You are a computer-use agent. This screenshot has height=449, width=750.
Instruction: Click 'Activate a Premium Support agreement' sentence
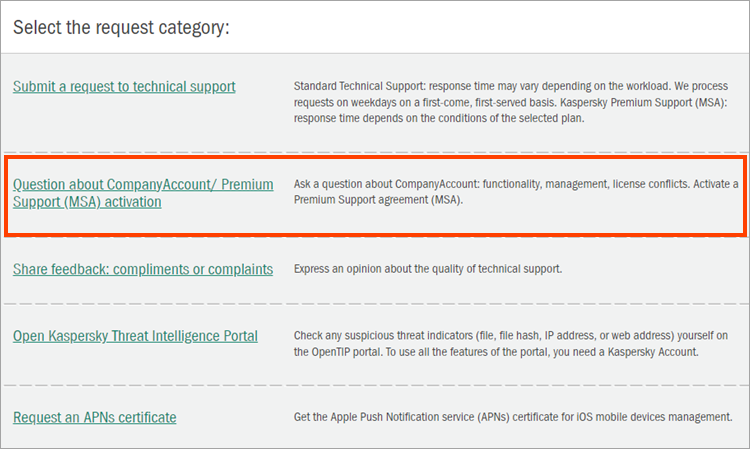click(x=420, y=201)
